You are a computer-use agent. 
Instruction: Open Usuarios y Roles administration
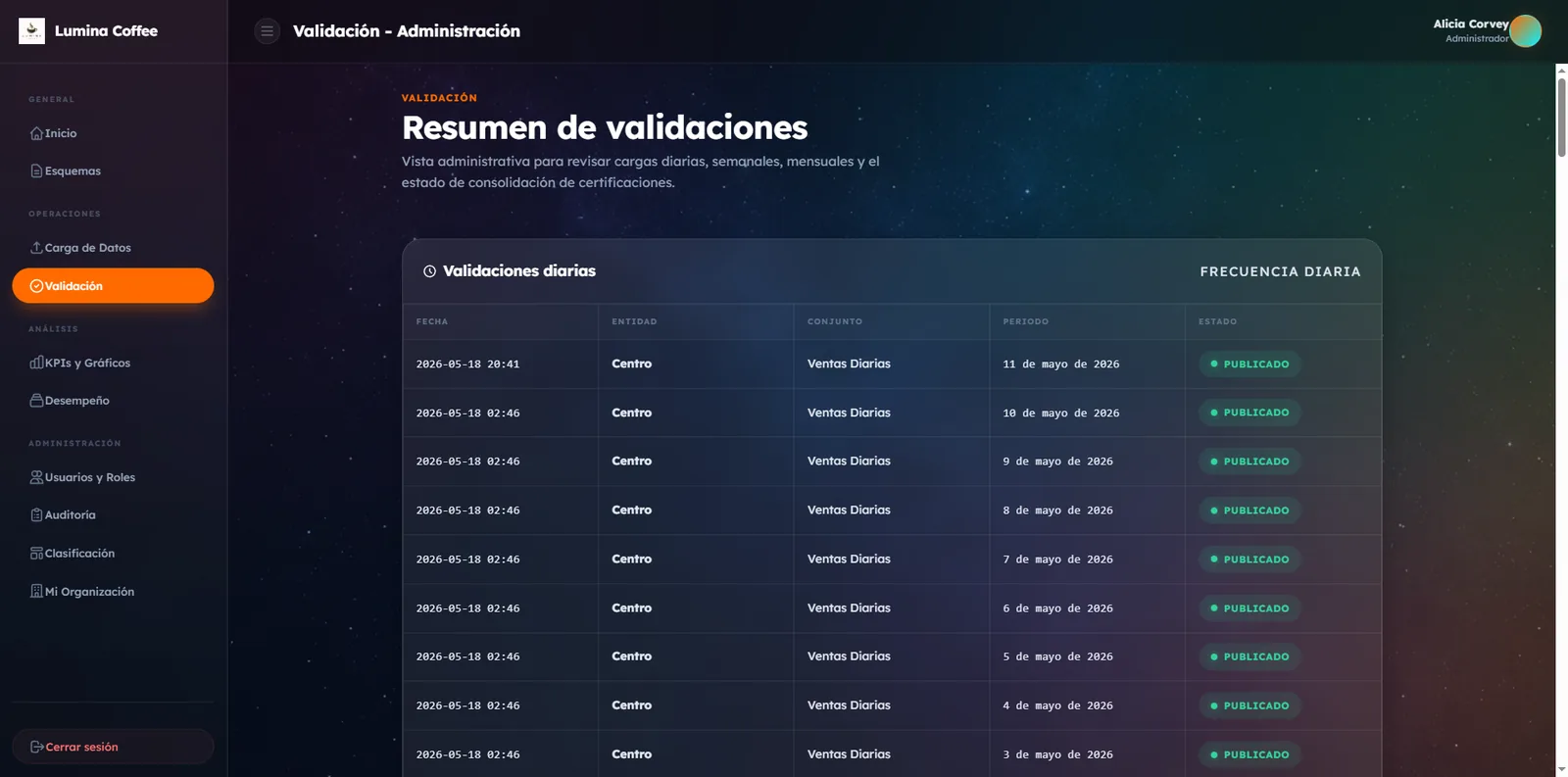[x=113, y=477]
